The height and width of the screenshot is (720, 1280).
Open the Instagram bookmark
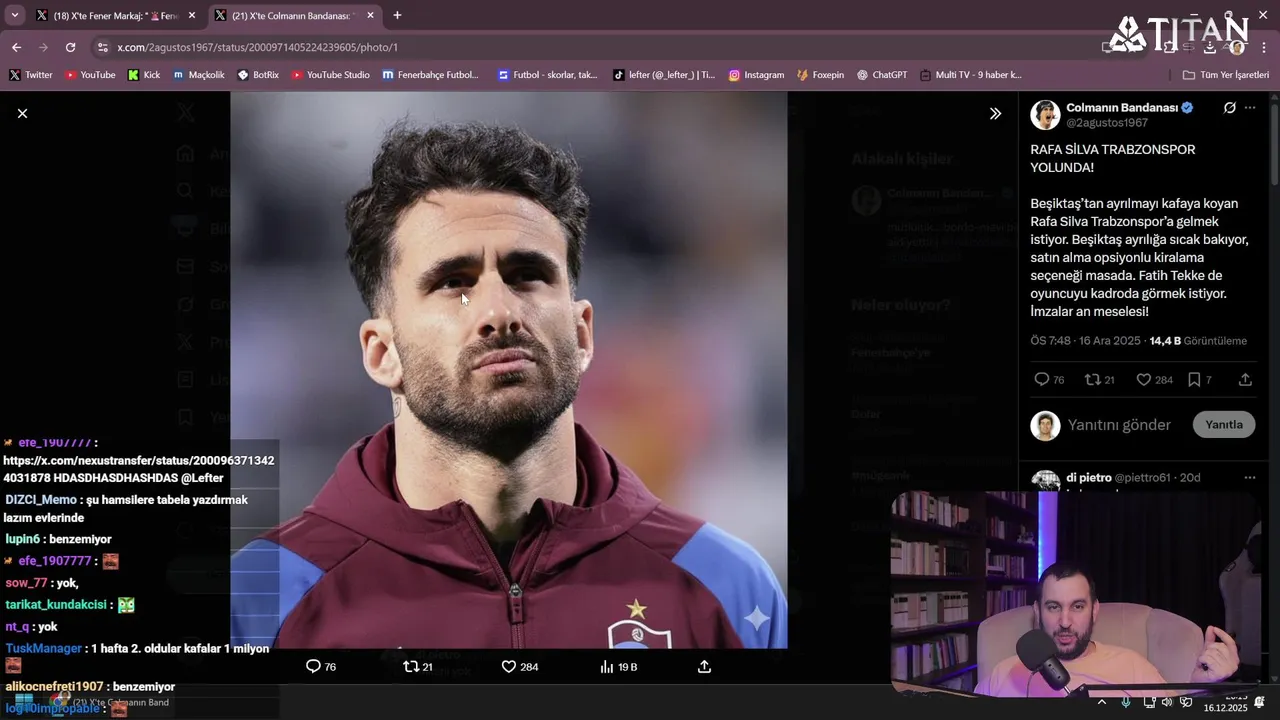click(756, 75)
